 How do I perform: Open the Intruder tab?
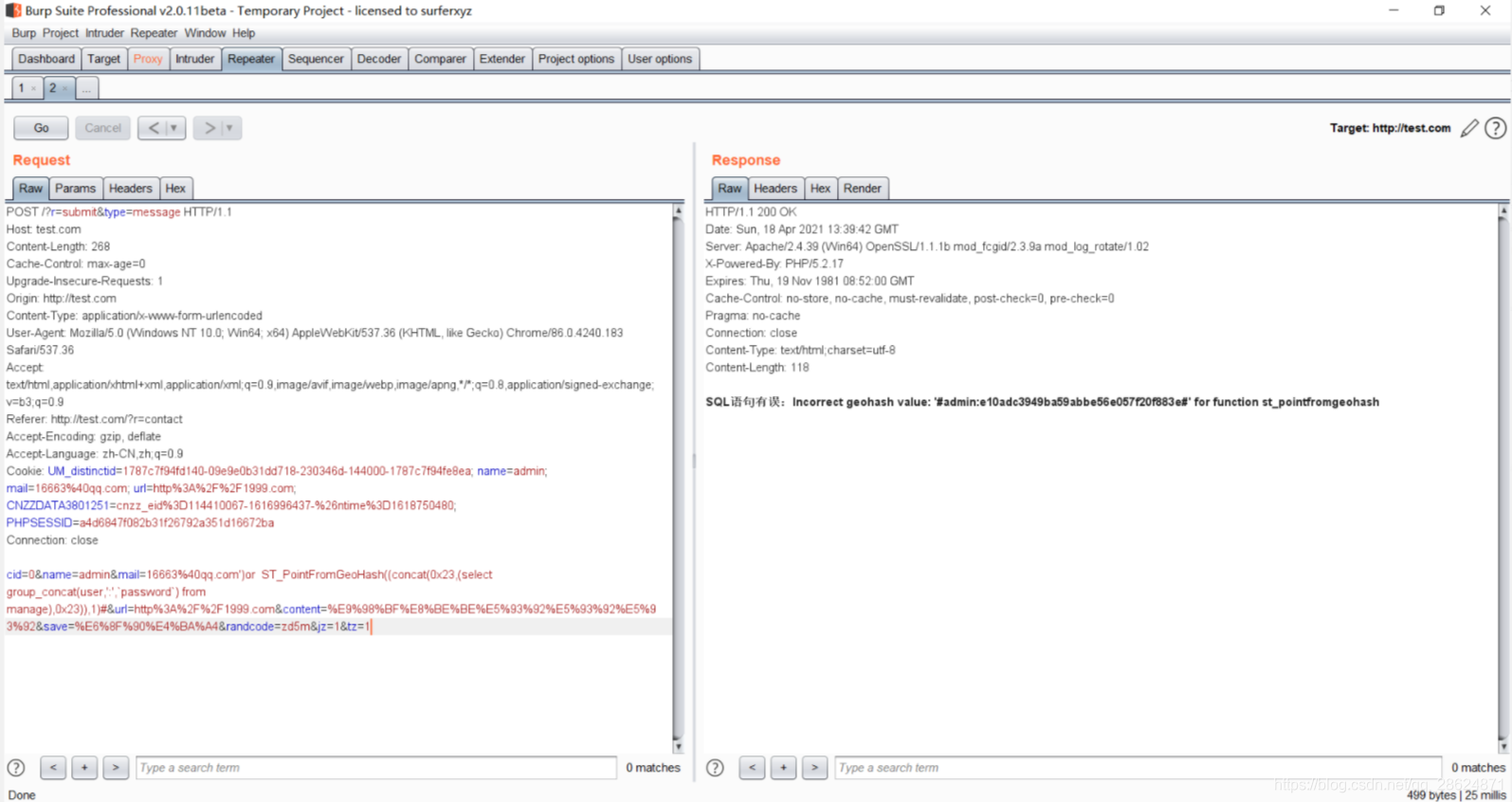click(194, 59)
